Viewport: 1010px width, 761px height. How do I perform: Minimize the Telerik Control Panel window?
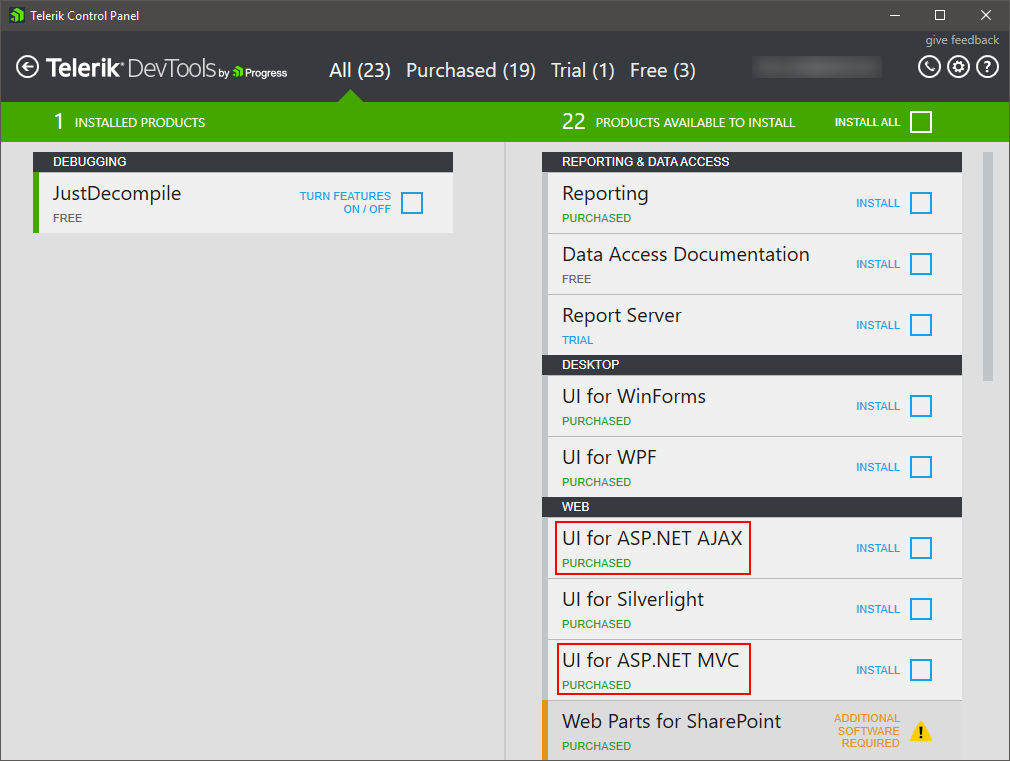tap(895, 15)
